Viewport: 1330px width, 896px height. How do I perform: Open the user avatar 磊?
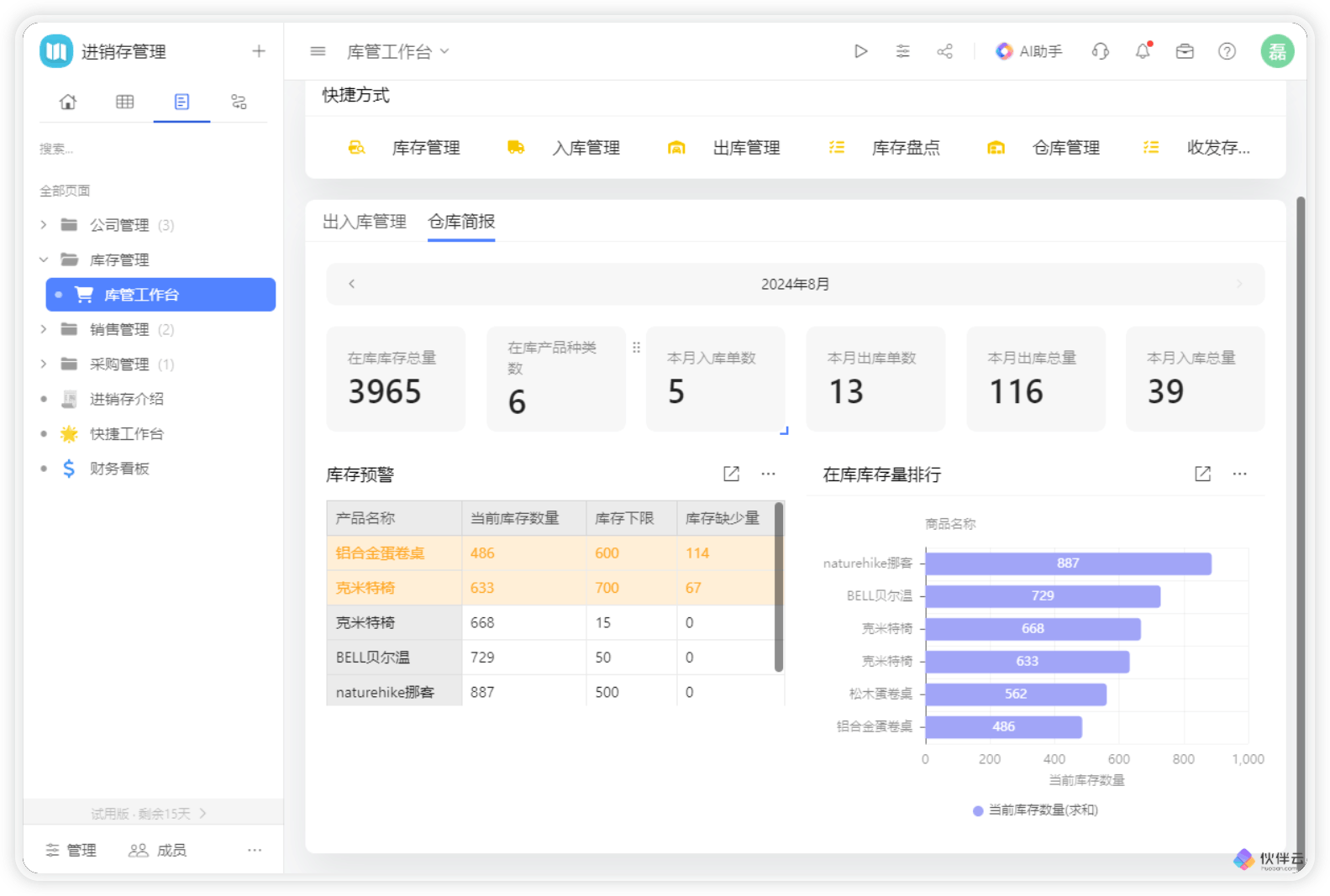tap(1277, 51)
